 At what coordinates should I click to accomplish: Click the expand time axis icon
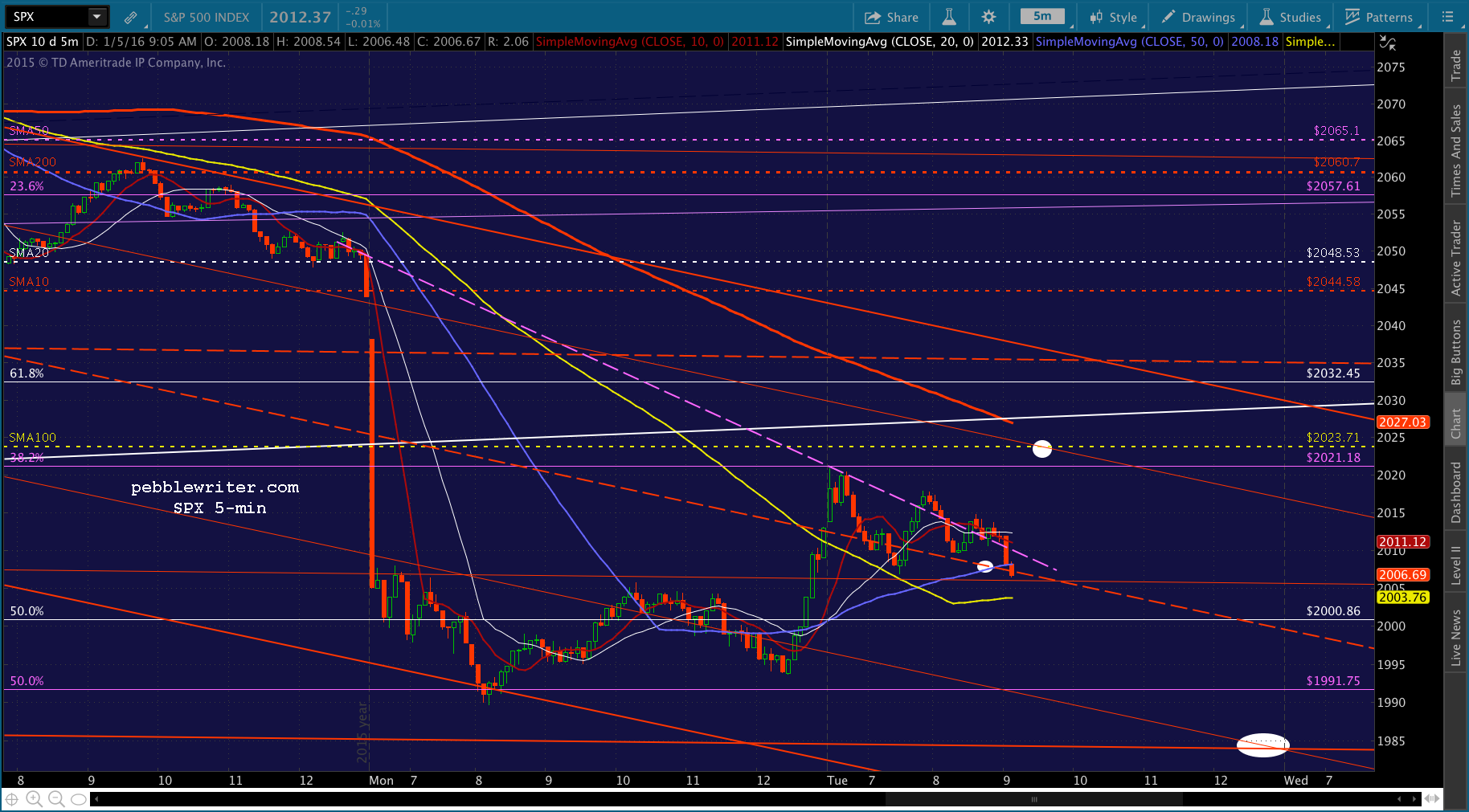(x=1432, y=799)
